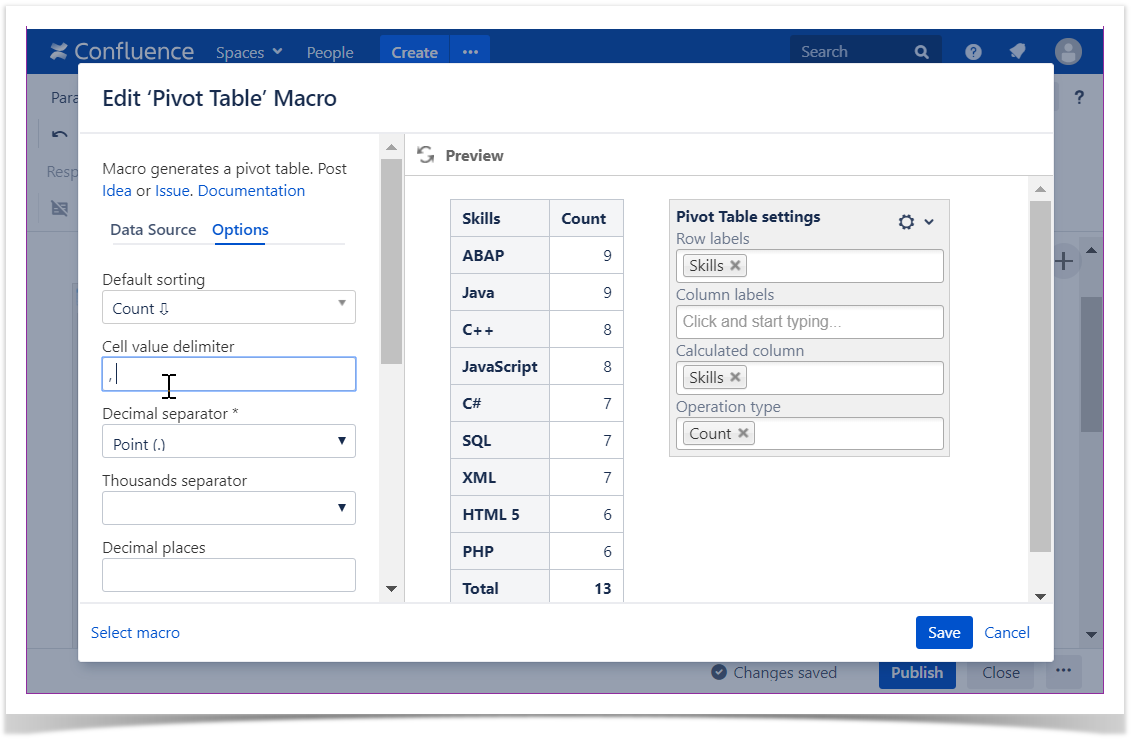Click the Cancel link

click(x=1007, y=632)
